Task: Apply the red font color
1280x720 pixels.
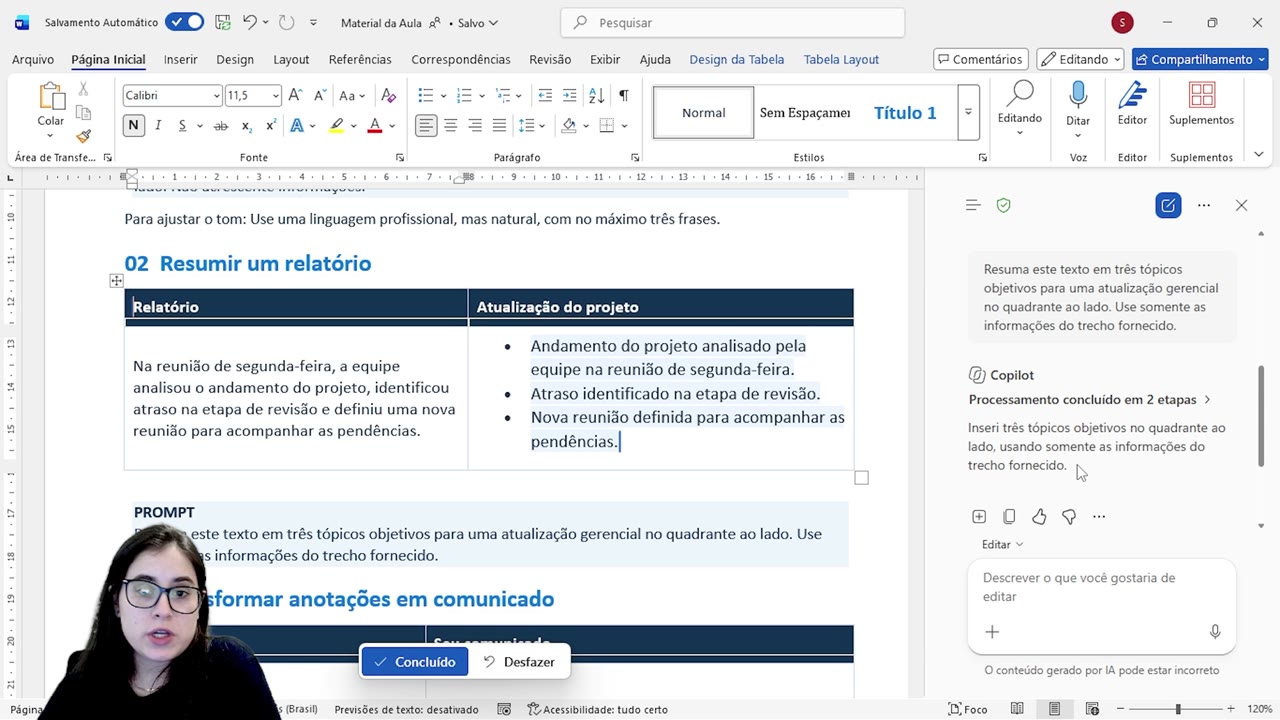Action: [x=375, y=126]
